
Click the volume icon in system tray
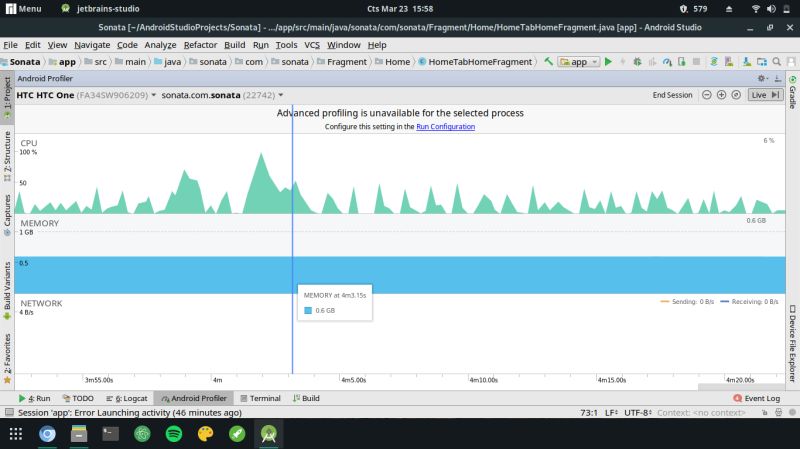coord(771,9)
